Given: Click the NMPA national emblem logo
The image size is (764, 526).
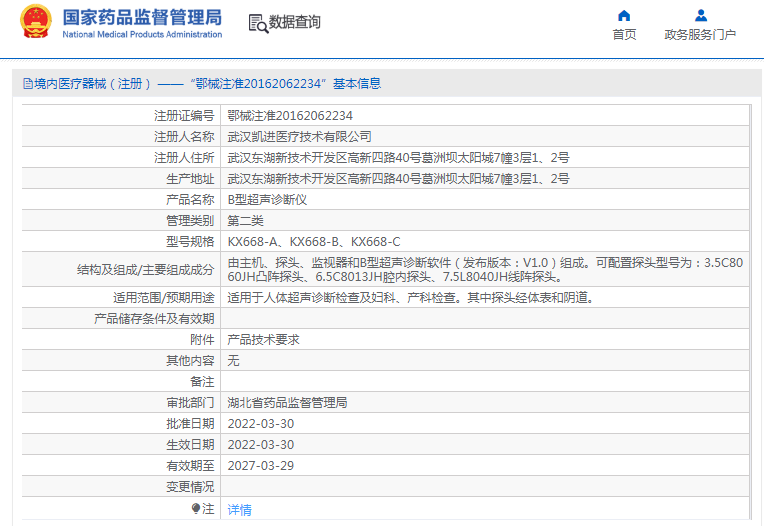Looking at the screenshot, I should click(x=35, y=22).
